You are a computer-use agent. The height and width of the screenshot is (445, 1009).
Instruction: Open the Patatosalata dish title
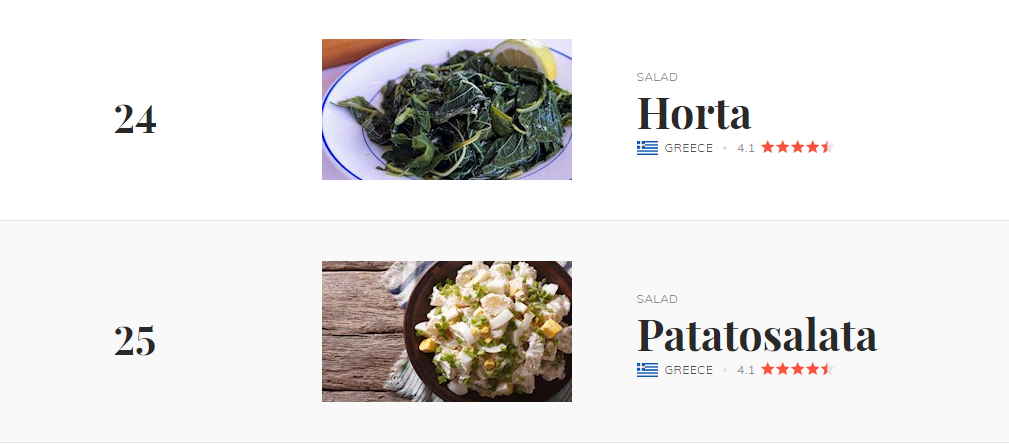(x=757, y=335)
